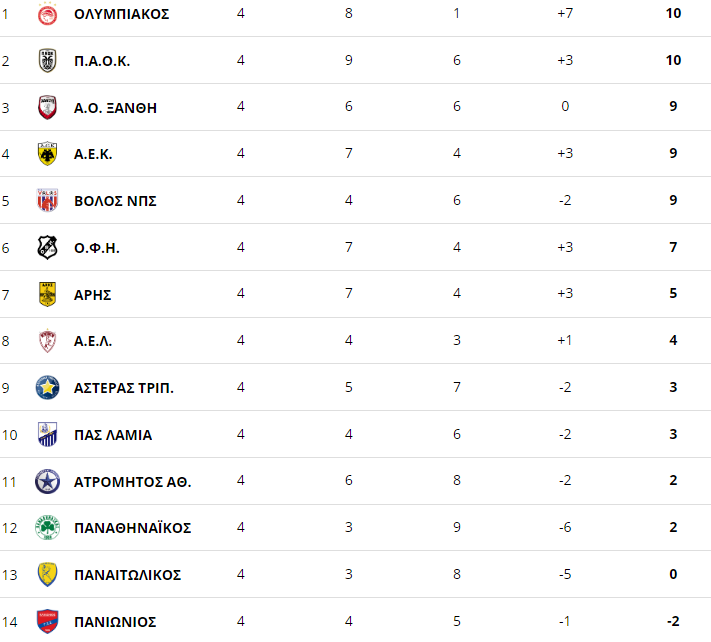
Task: Select the Panaitolikos yellow crest
Action: coord(47,575)
